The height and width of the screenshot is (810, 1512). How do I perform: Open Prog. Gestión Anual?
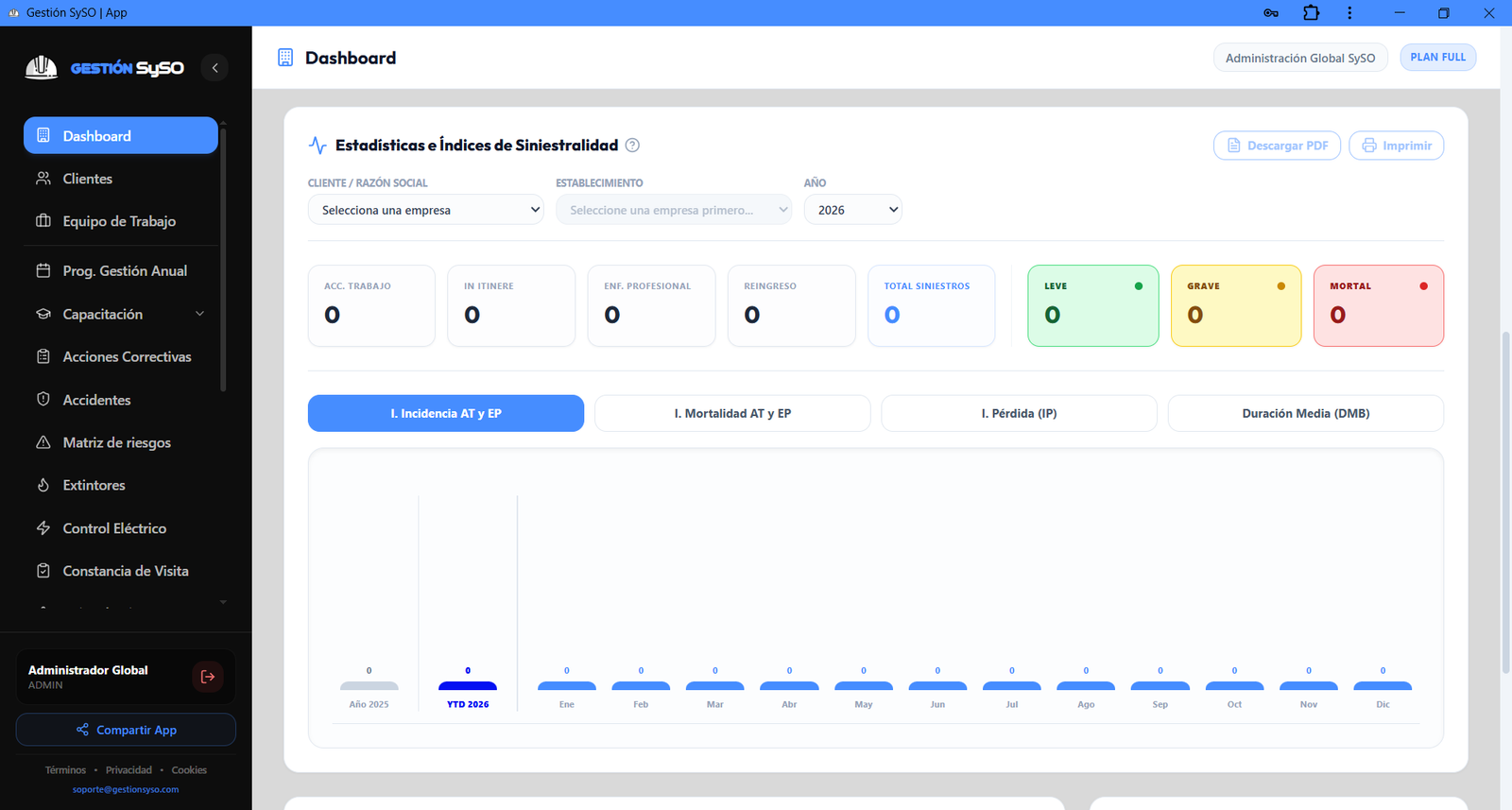(x=125, y=270)
